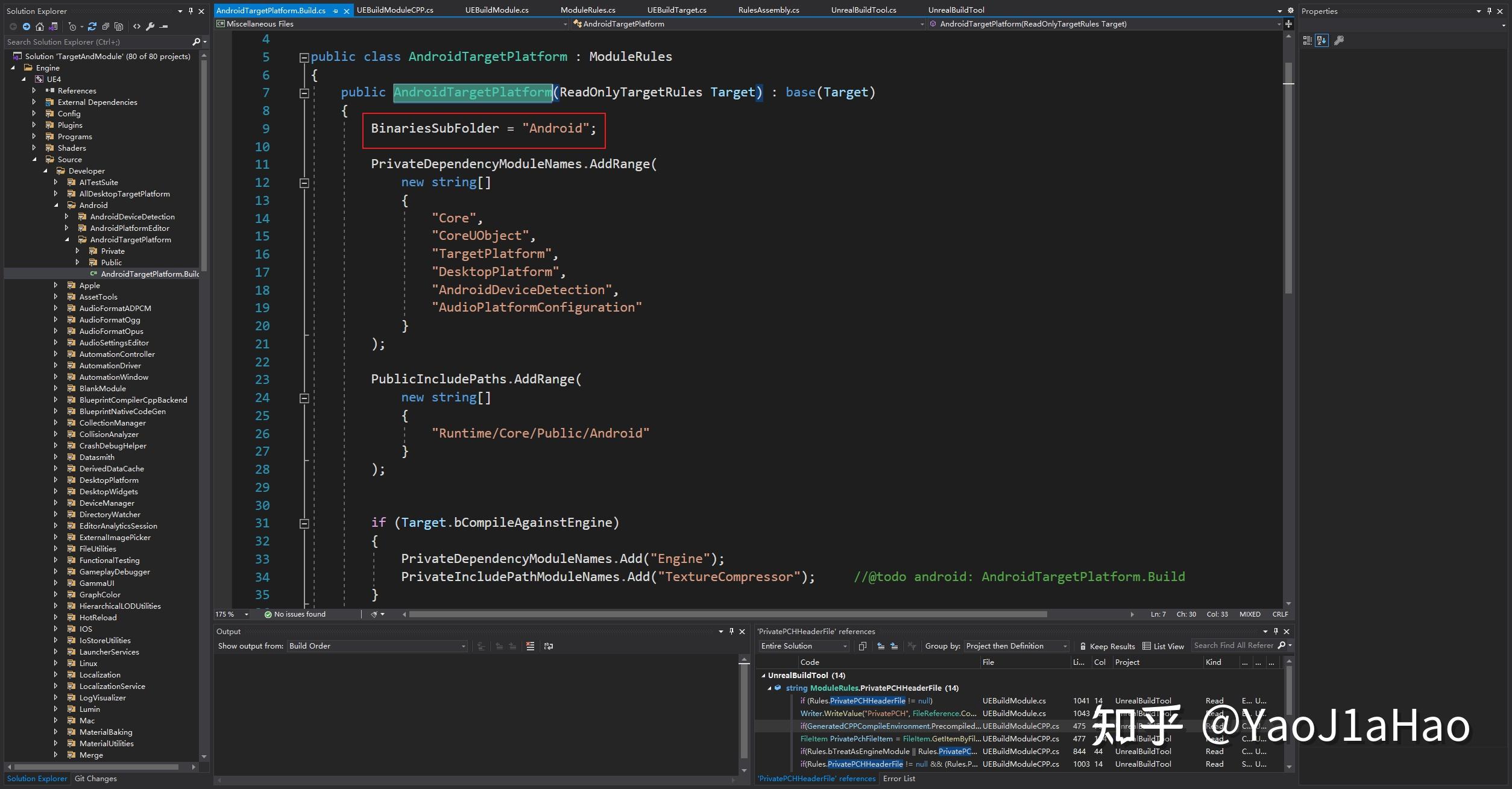Toggle Keep Results in references panel

pyautogui.click(x=1107, y=646)
